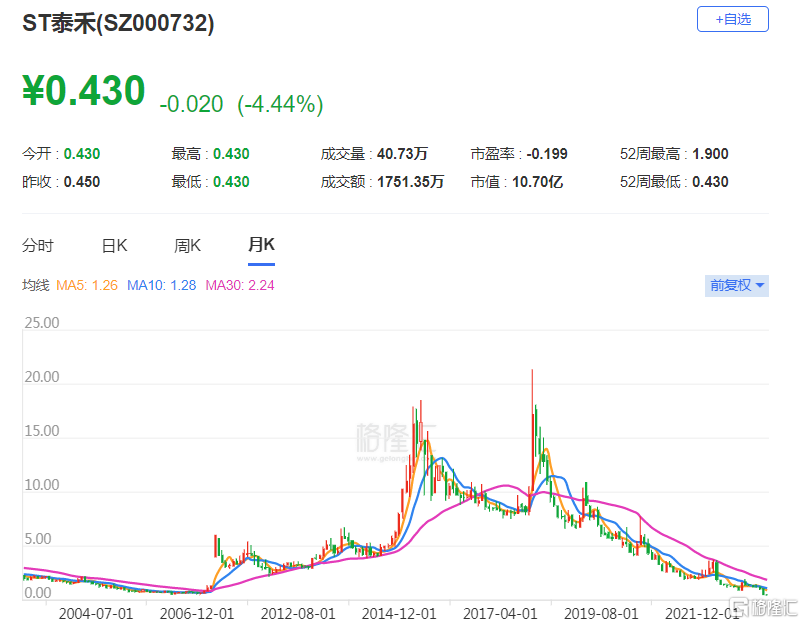Toggle the orange MA5 moving average label
The height and width of the screenshot is (624, 804).
coord(87,285)
